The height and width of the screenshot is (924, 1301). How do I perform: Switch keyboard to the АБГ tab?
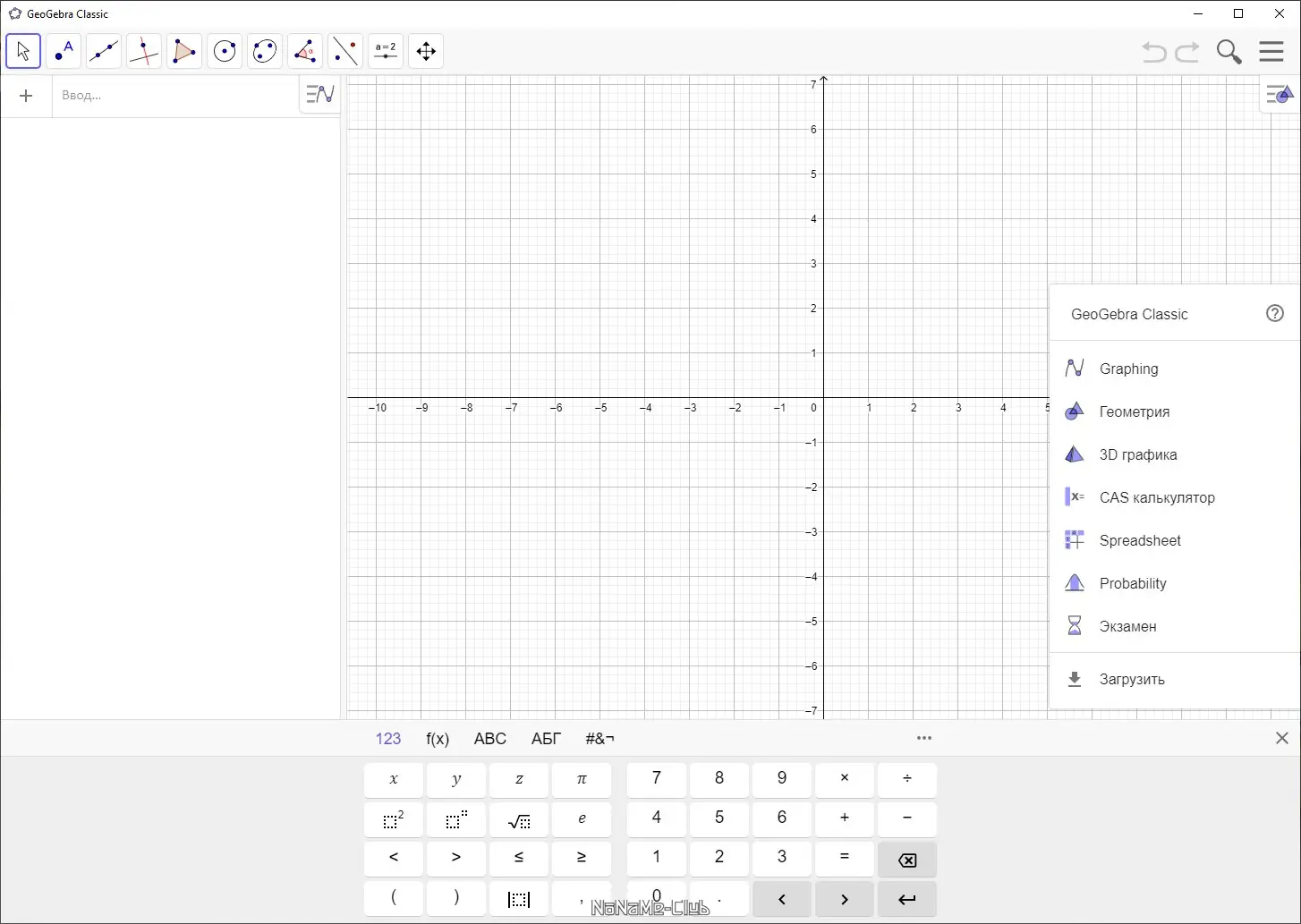pyautogui.click(x=546, y=739)
